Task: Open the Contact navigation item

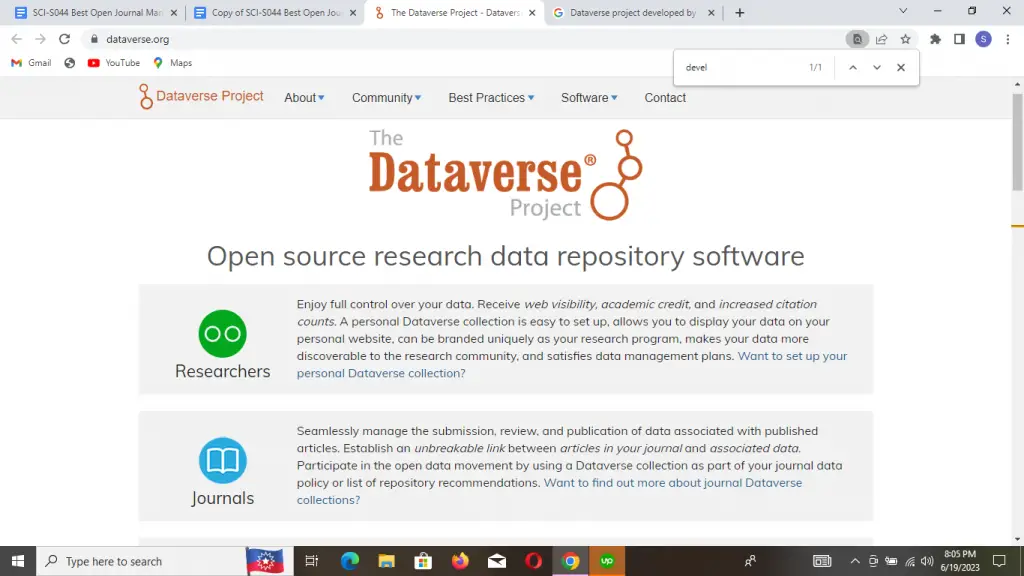Action: click(665, 98)
